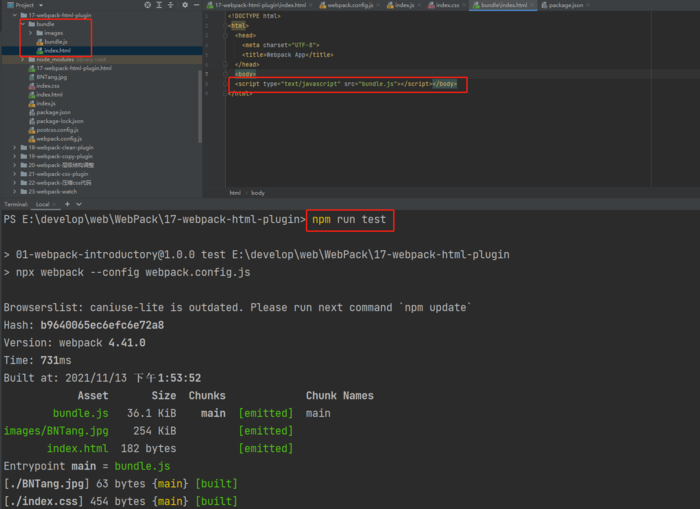Screen dimensions: 700x509
Task: Close the Local terminal session tab
Action: pyautogui.click(x=54, y=204)
